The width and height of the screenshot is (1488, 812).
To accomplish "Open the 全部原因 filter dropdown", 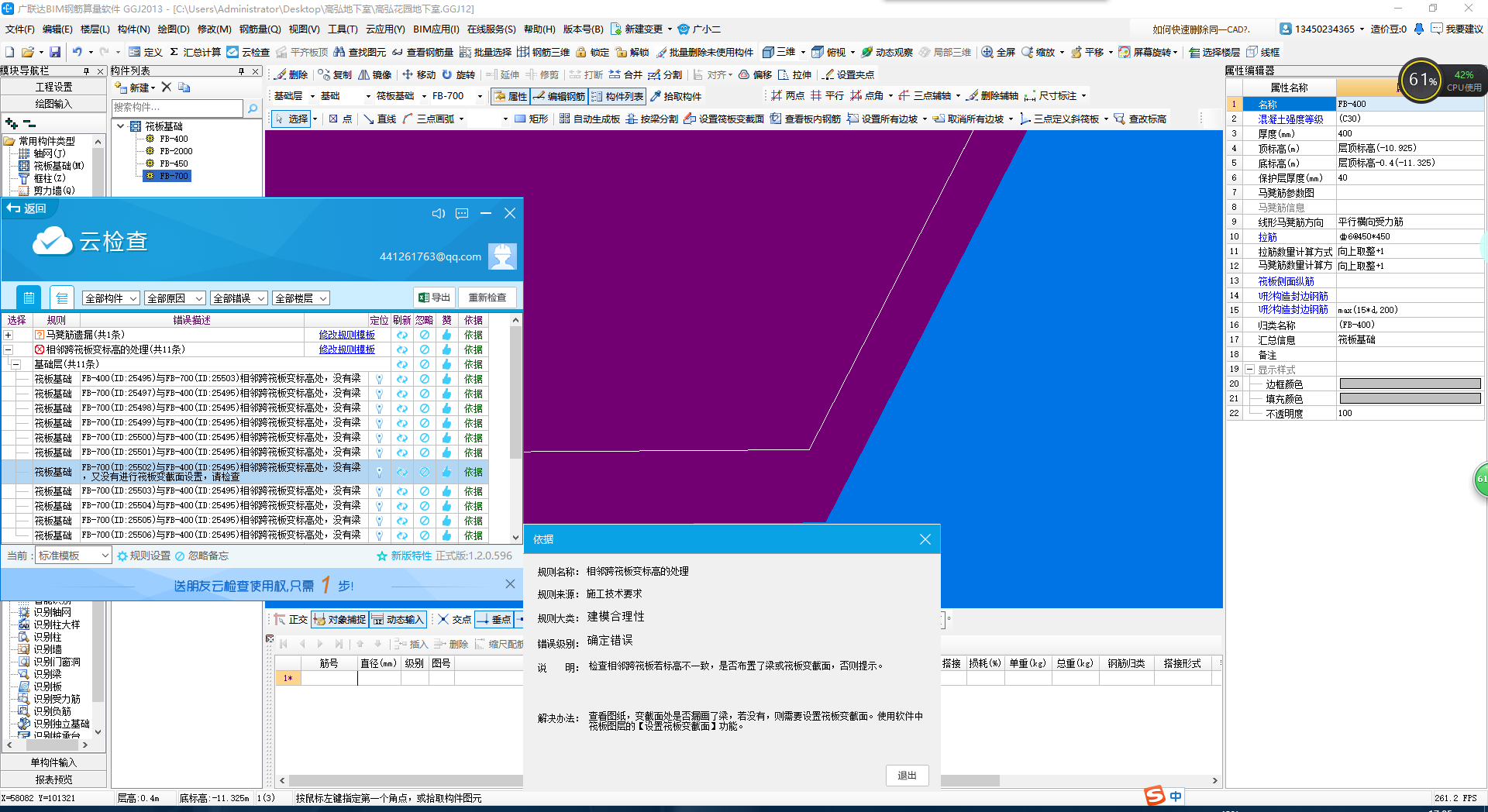I will click(174, 298).
